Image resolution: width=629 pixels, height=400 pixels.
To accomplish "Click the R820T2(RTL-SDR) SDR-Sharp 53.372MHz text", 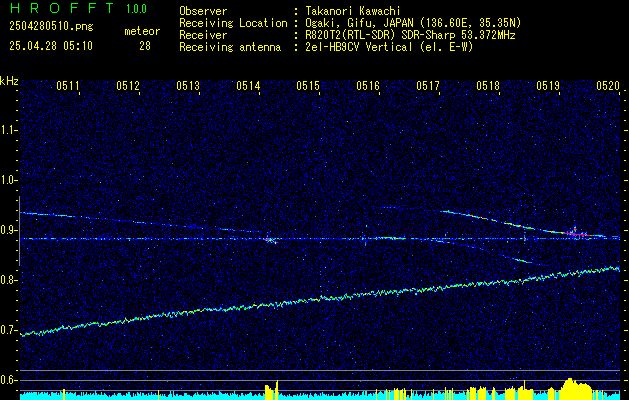I will click(410, 35).
